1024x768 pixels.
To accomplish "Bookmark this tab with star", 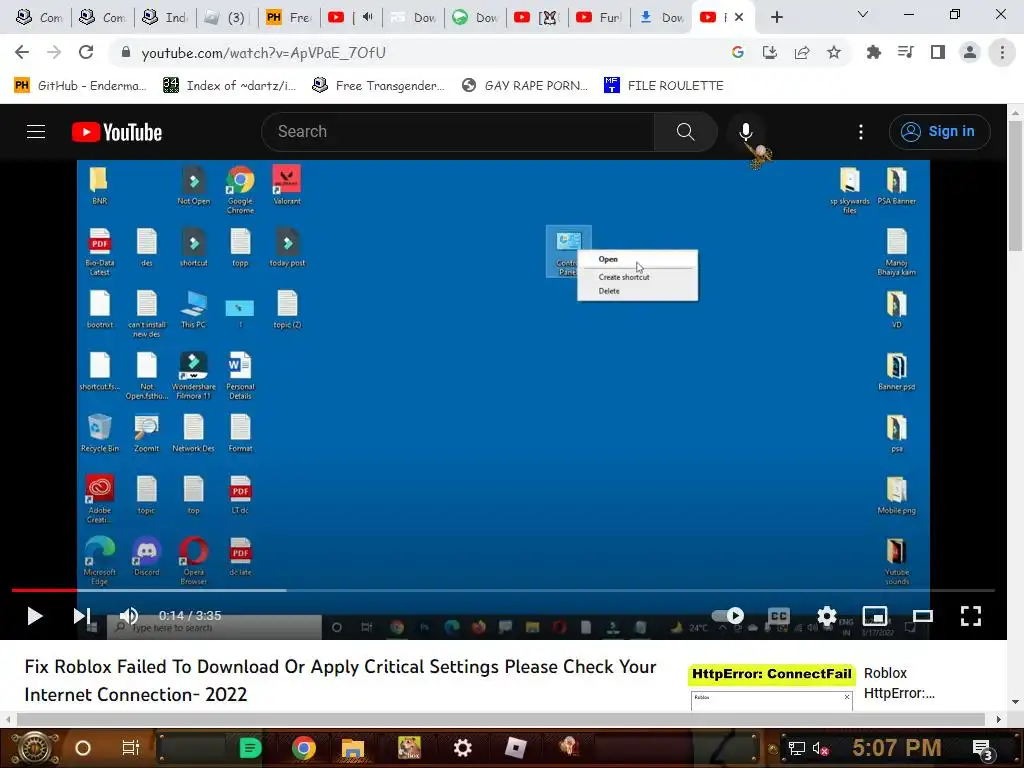I will coord(833,52).
